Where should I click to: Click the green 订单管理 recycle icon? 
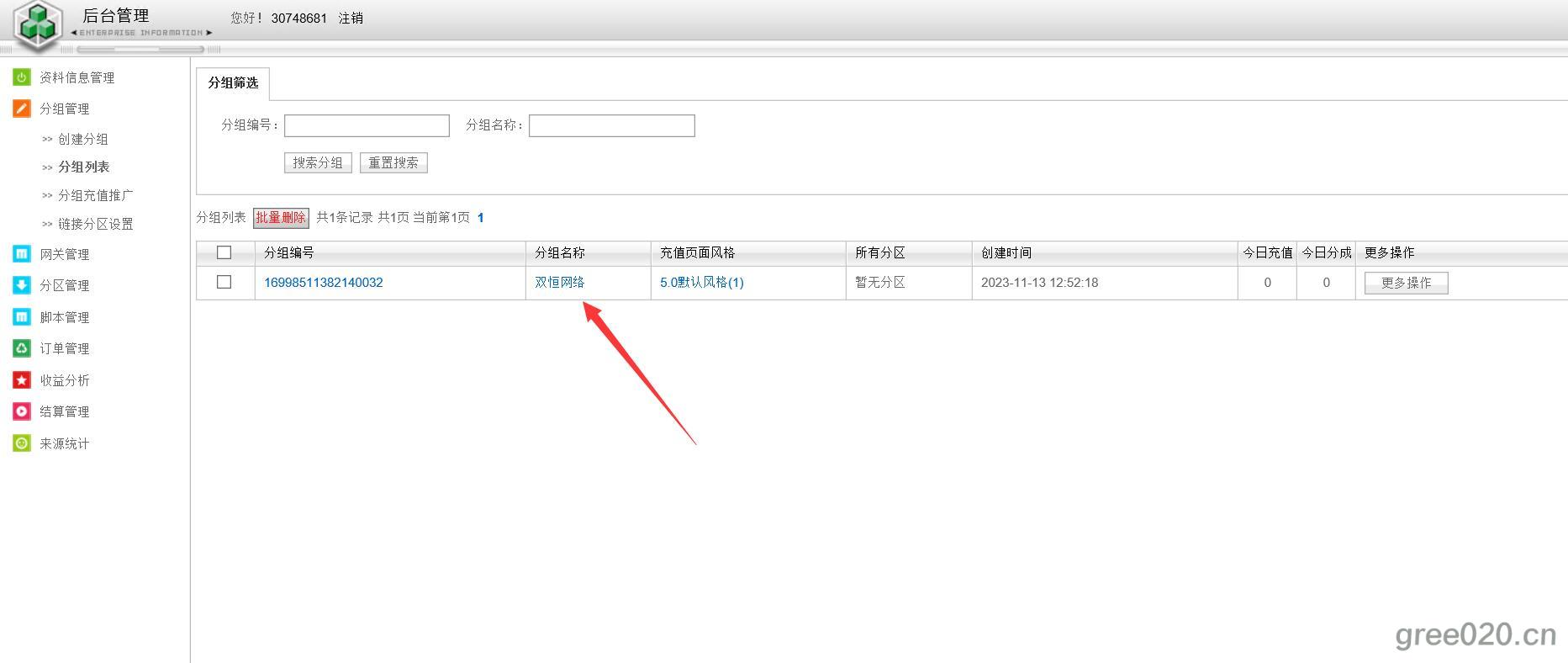coord(22,348)
